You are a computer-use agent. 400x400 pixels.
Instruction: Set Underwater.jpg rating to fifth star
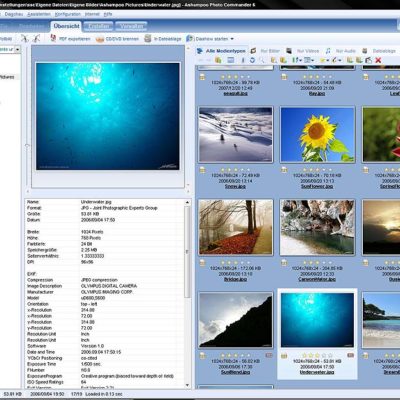point(330,355)
